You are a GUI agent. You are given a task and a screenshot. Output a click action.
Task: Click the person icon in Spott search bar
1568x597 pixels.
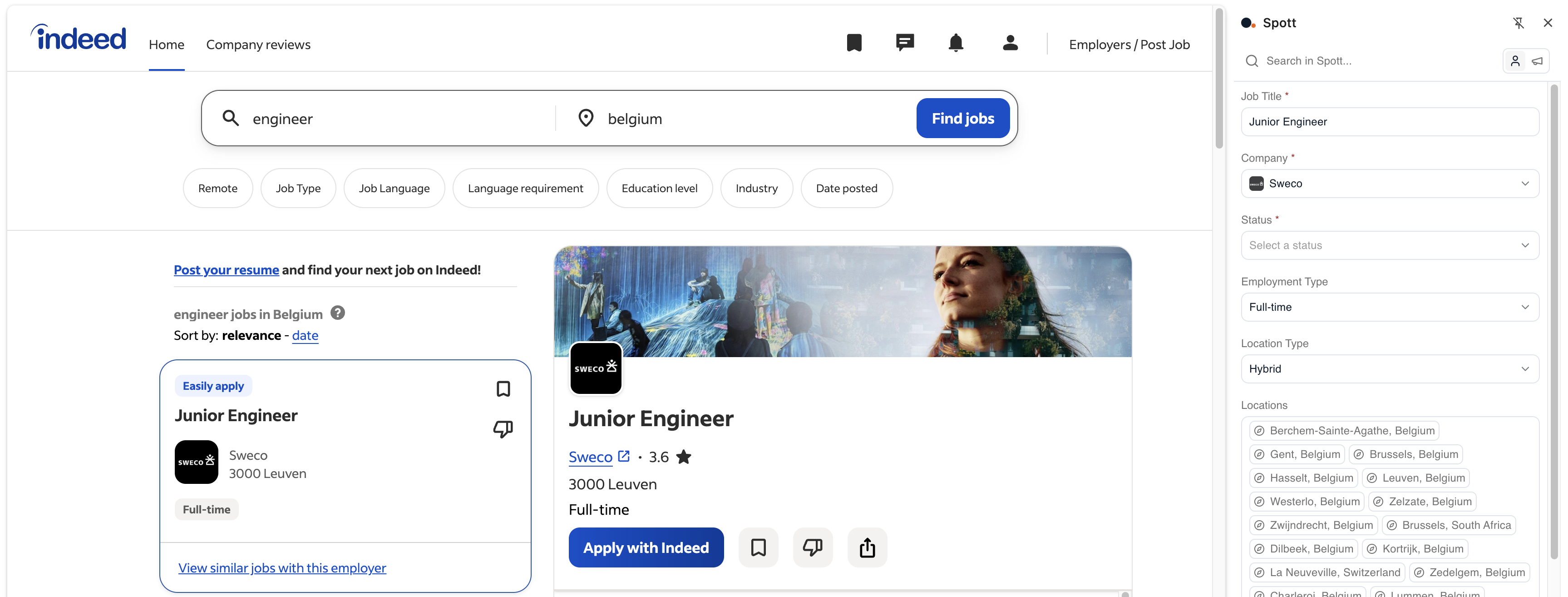coord(1515,61)
